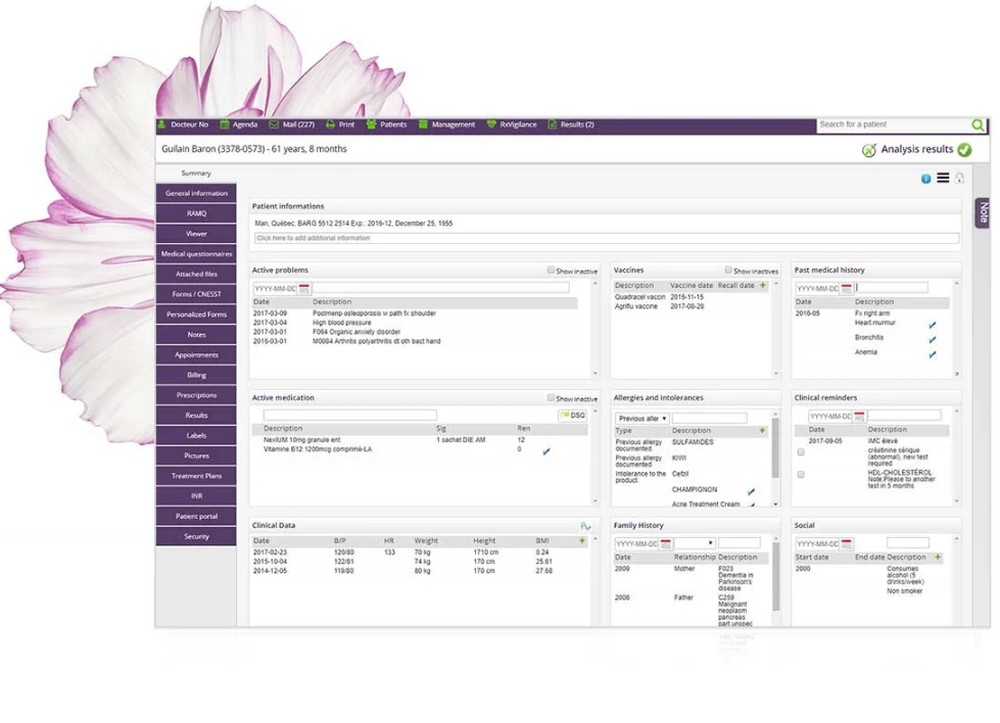Open Treatment Plans

196,476
